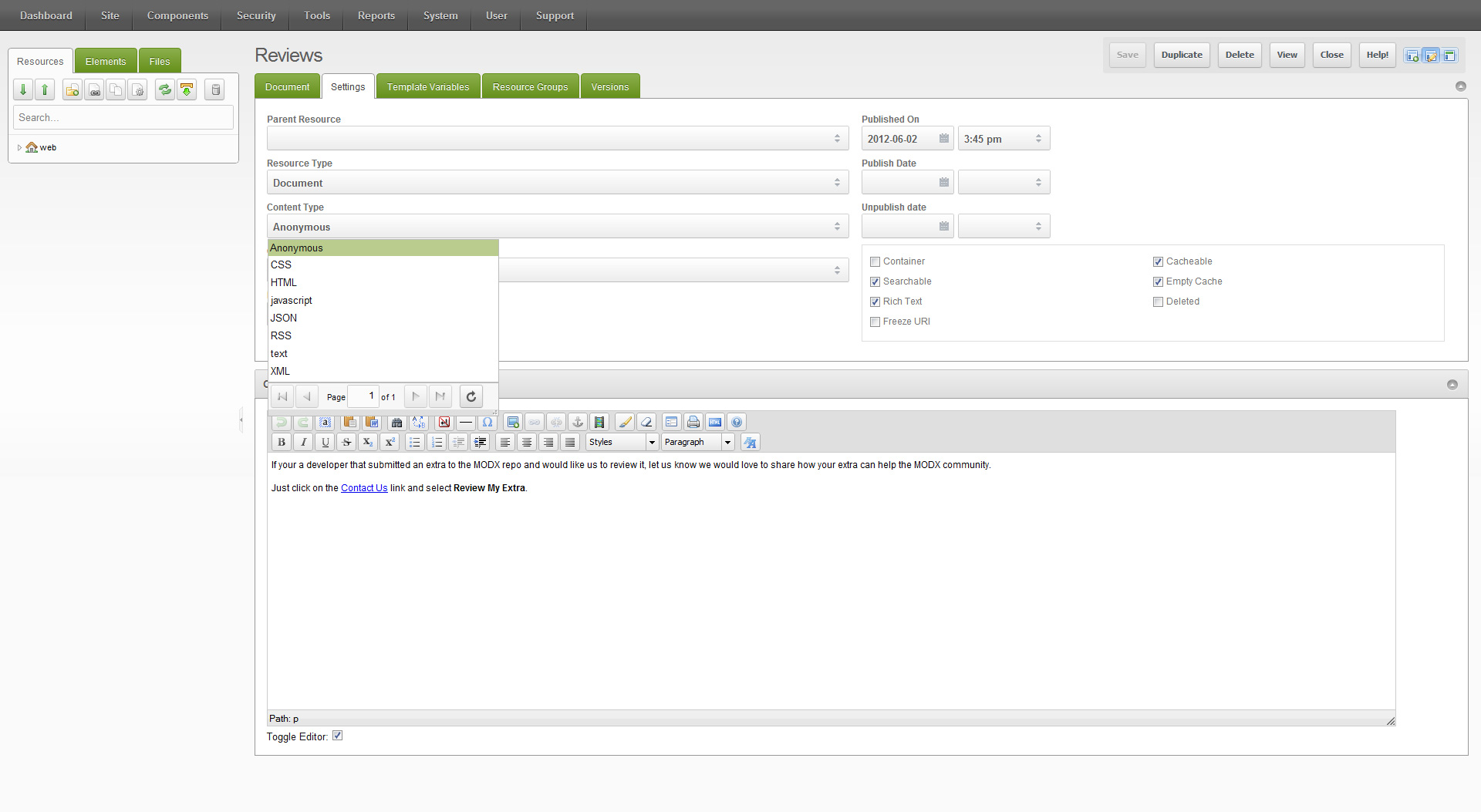Insert an anchor with the anchor icon

(x=578, y=422)
